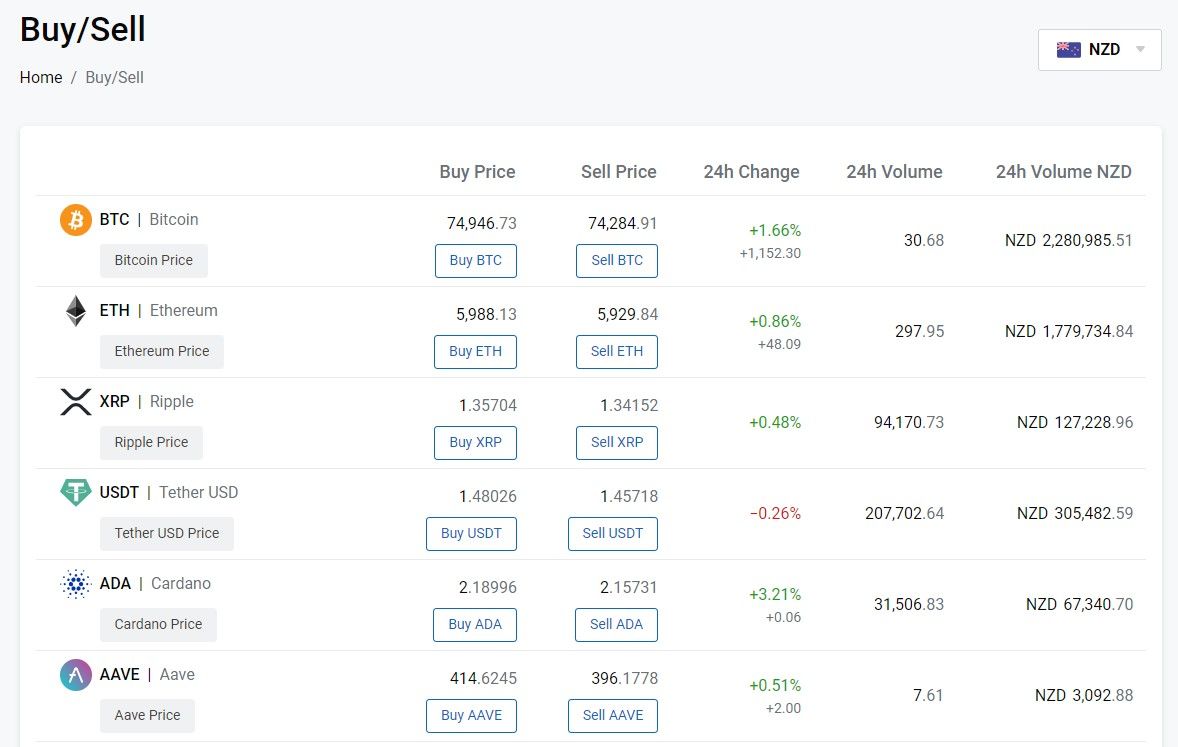Click the Buy BTC button
Image resolution: width=1178 pixels, height=747 pixels.
476,261
